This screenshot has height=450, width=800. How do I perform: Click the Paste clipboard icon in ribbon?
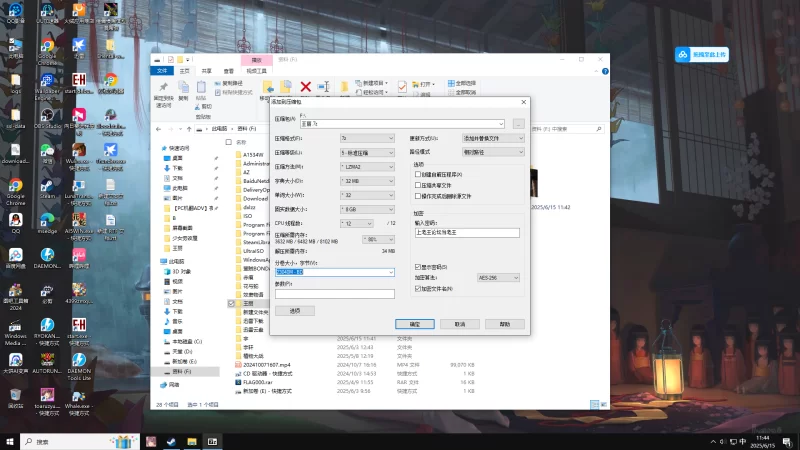pos(202,87)
